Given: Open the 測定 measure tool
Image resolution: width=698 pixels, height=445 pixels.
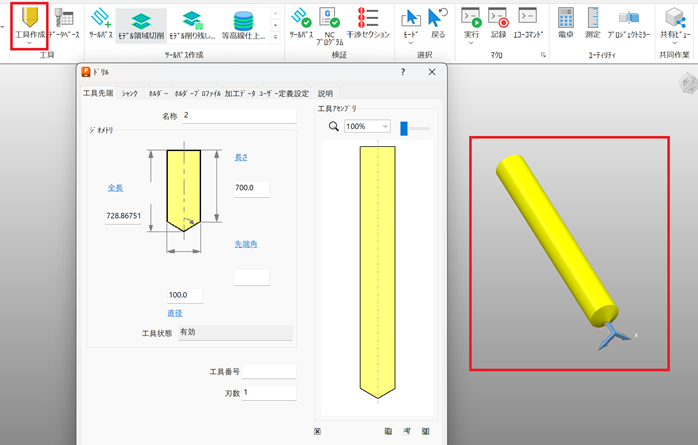Looking at the screenshot, I should tap(592, 22).
